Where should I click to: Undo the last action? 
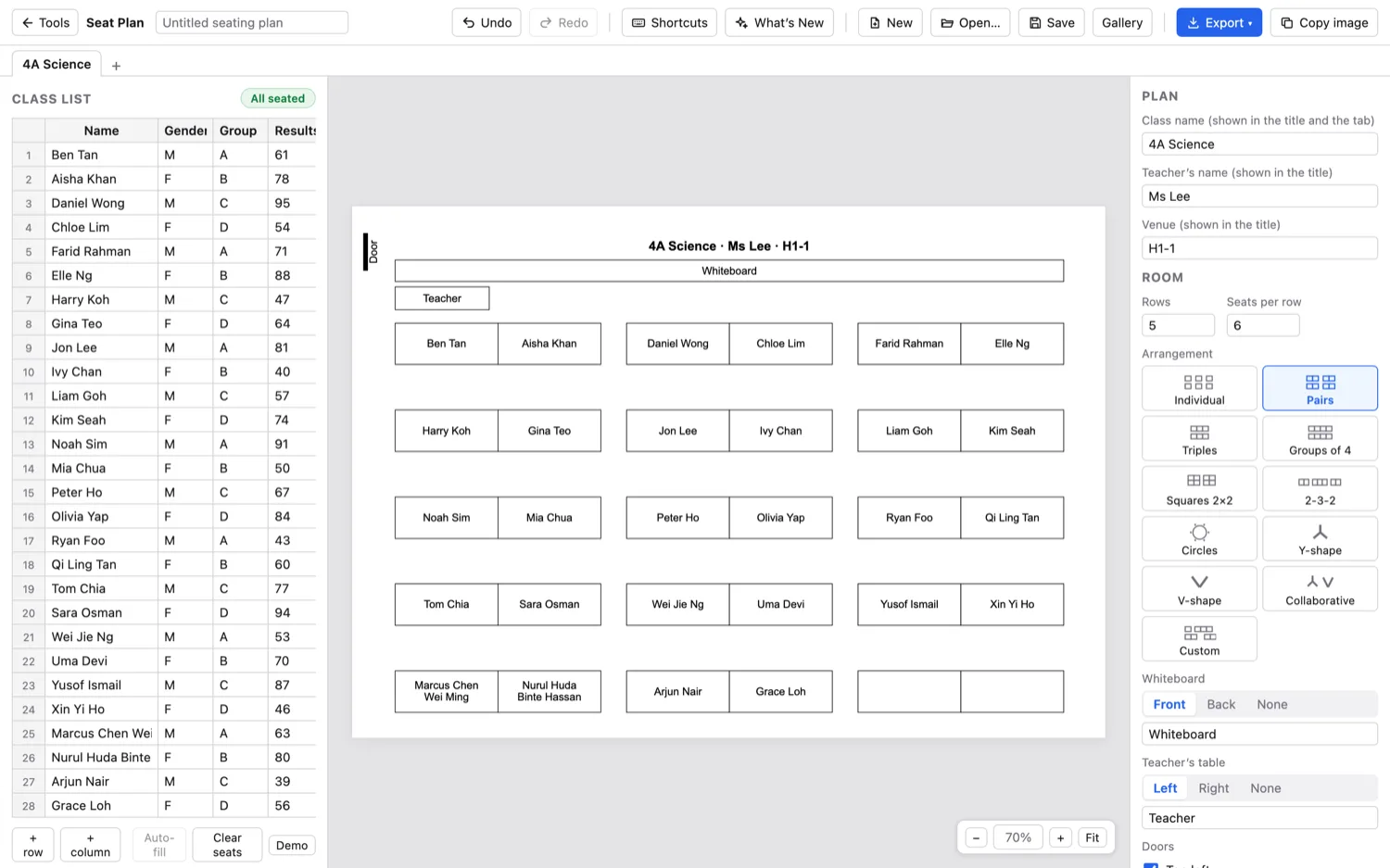tap(486, 22)
